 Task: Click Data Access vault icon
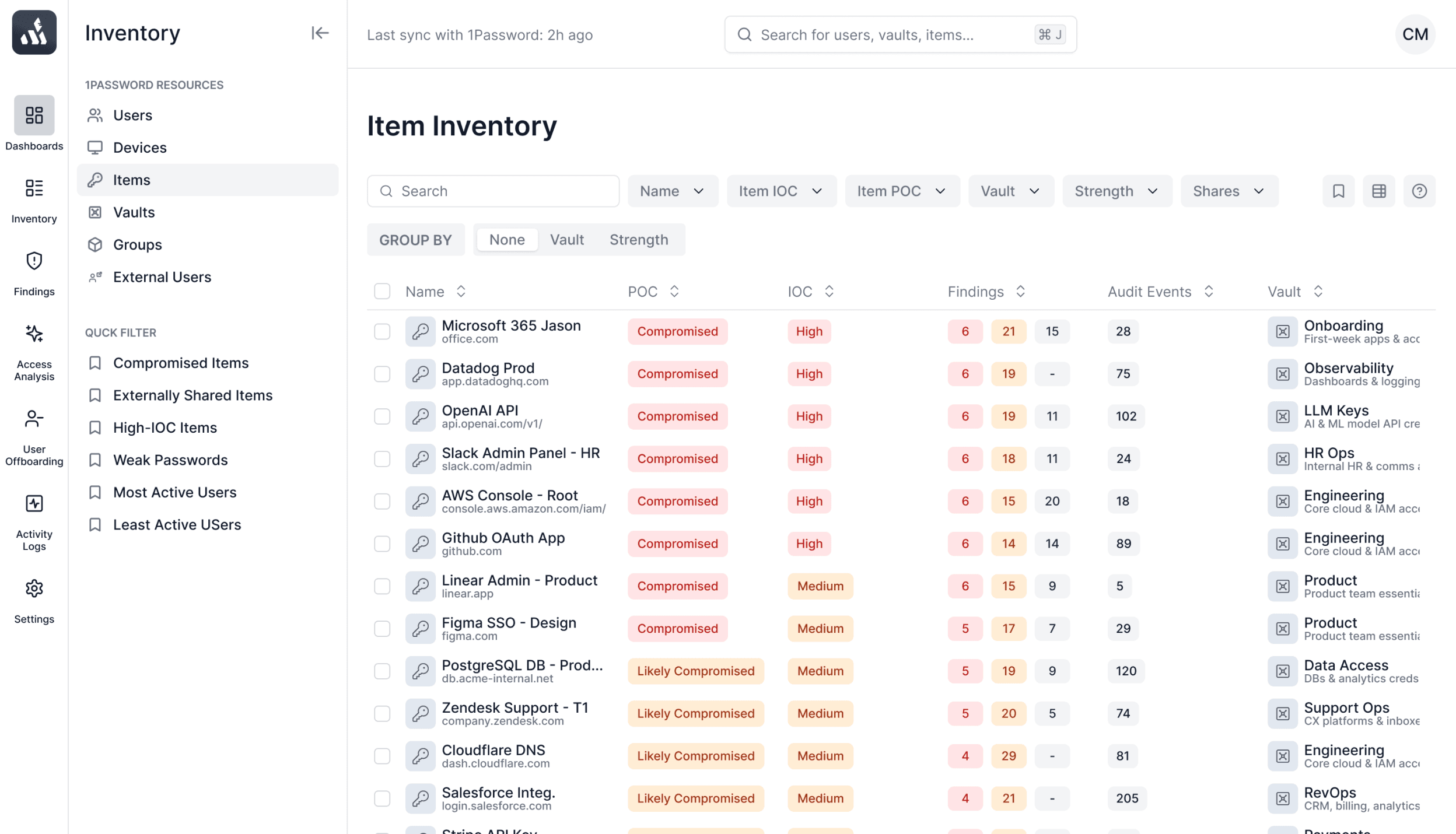(1282, 671)
